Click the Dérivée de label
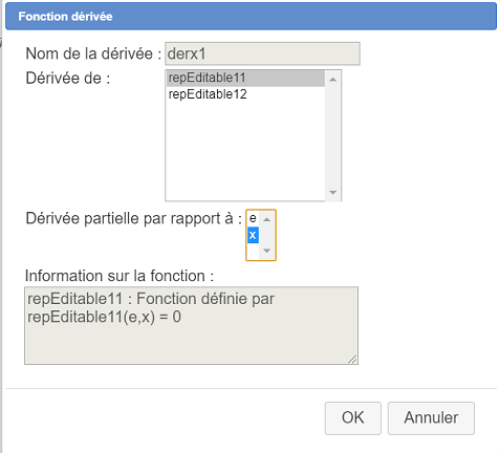 [68, 79]
